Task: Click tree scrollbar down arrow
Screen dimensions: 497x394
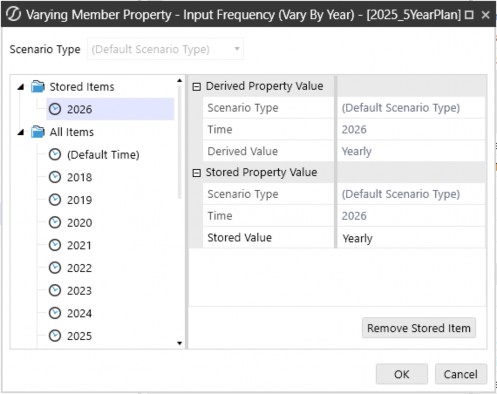Action: click(x=180, y=343)
